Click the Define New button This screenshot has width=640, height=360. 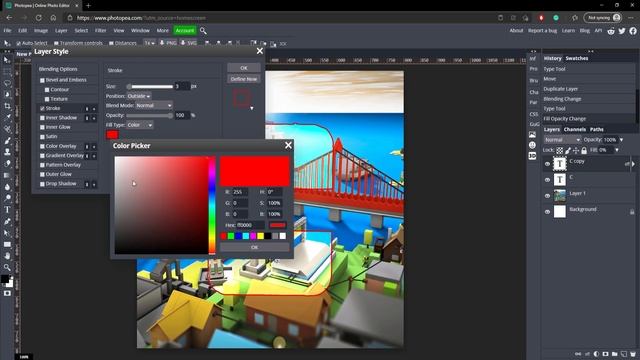(x=244, y=79)
